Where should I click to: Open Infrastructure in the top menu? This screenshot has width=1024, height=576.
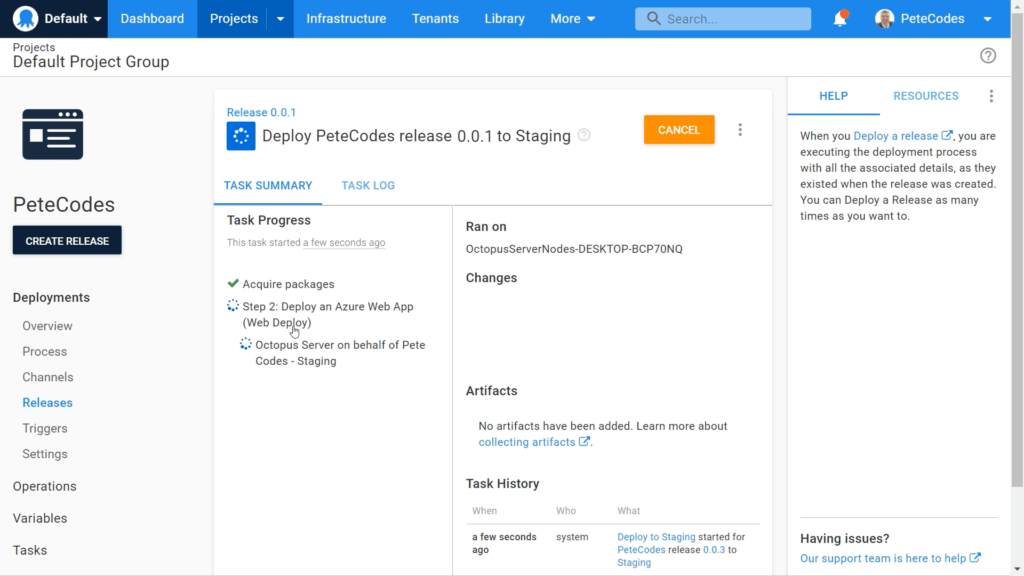point(346,19)
